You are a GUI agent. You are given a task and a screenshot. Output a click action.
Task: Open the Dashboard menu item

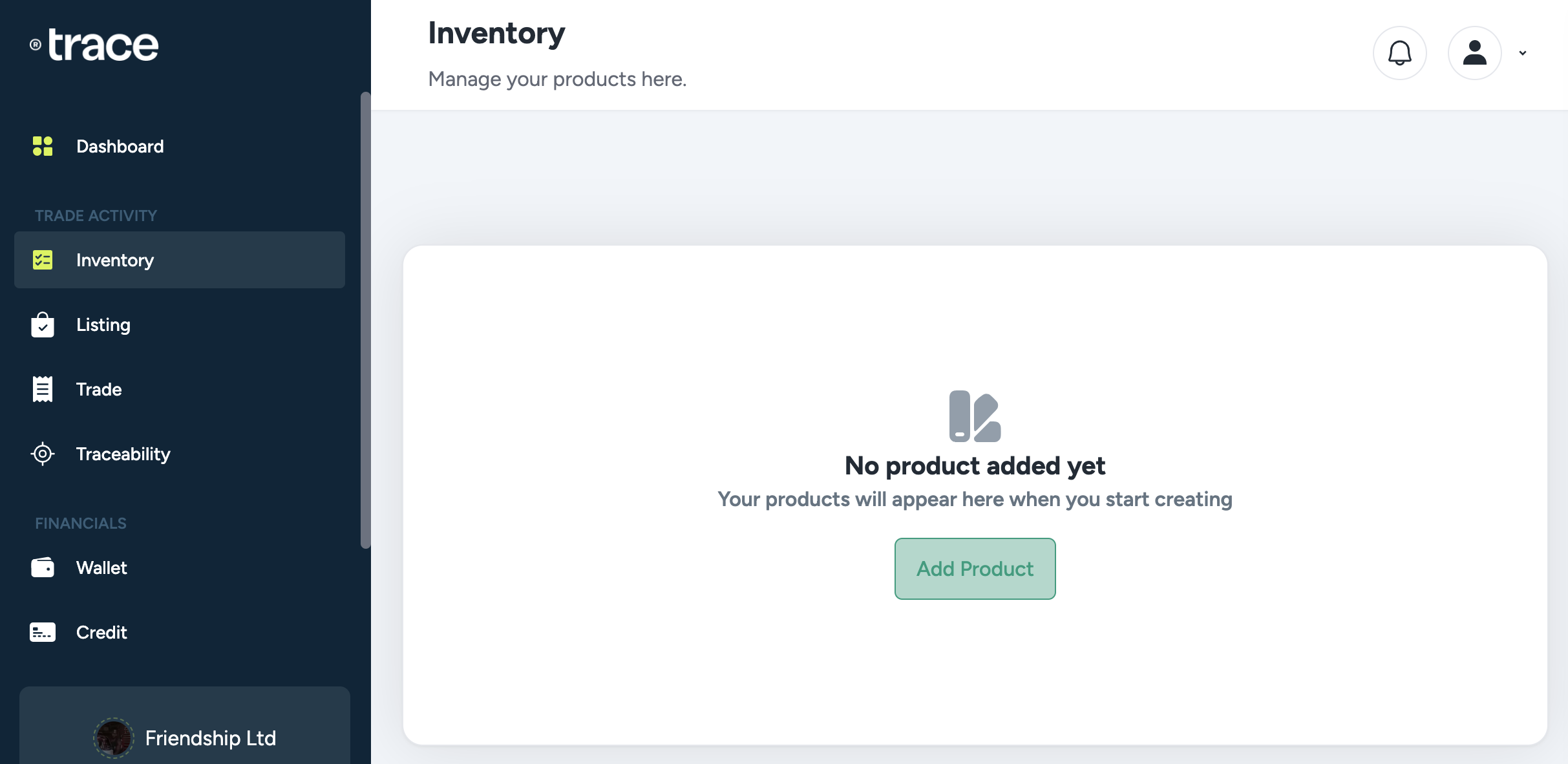120,146
